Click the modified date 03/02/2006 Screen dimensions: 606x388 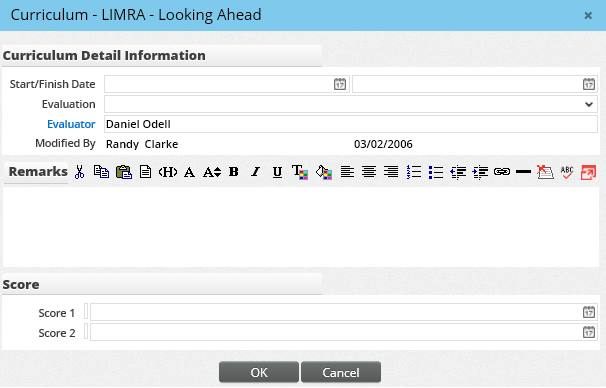coord(383,144)
